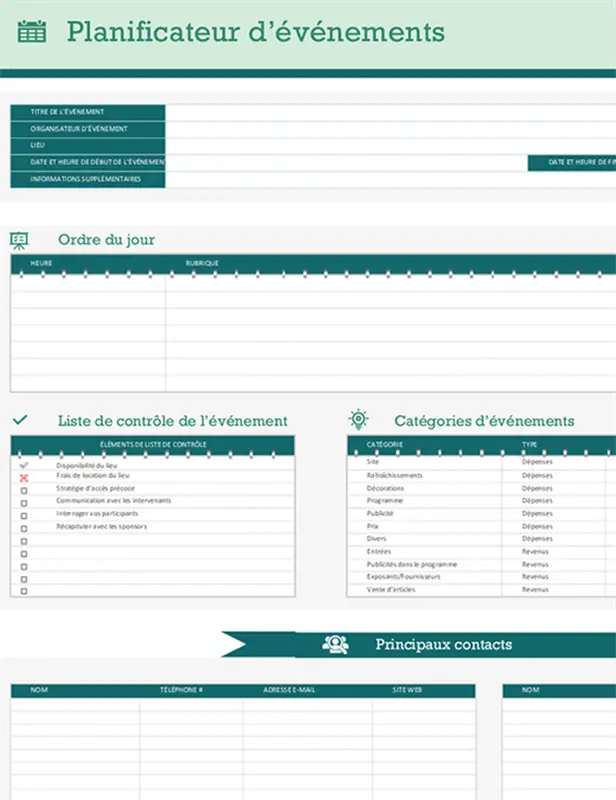Click the RUBRIQUE column header
616x800 pixels.
coord(202,263)
